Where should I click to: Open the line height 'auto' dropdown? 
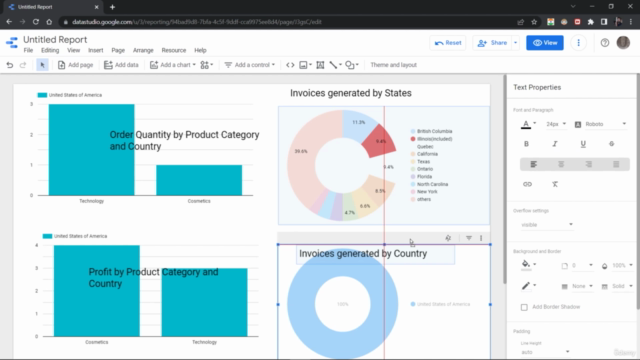[545, 352]
